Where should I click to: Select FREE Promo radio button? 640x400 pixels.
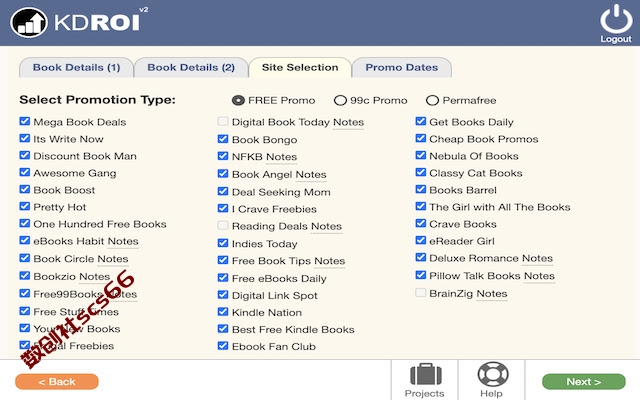238,100
